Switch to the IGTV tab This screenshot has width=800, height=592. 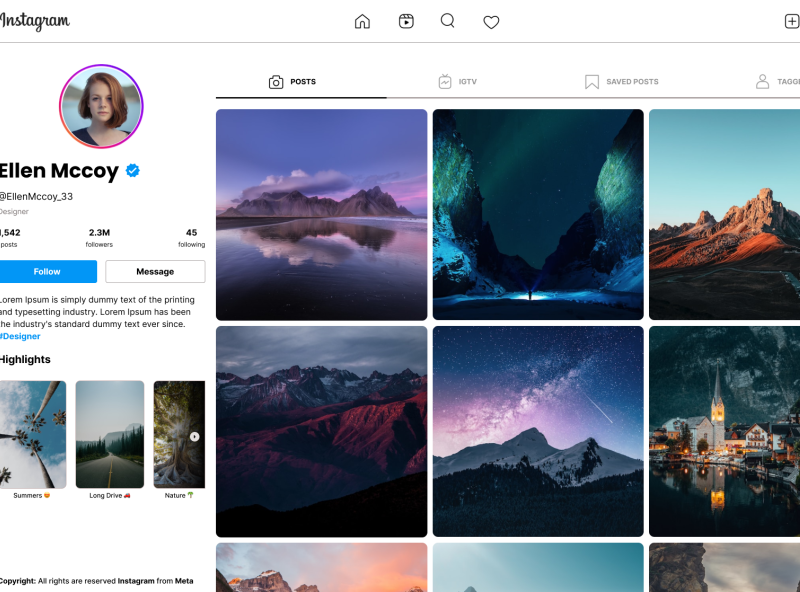458,82
